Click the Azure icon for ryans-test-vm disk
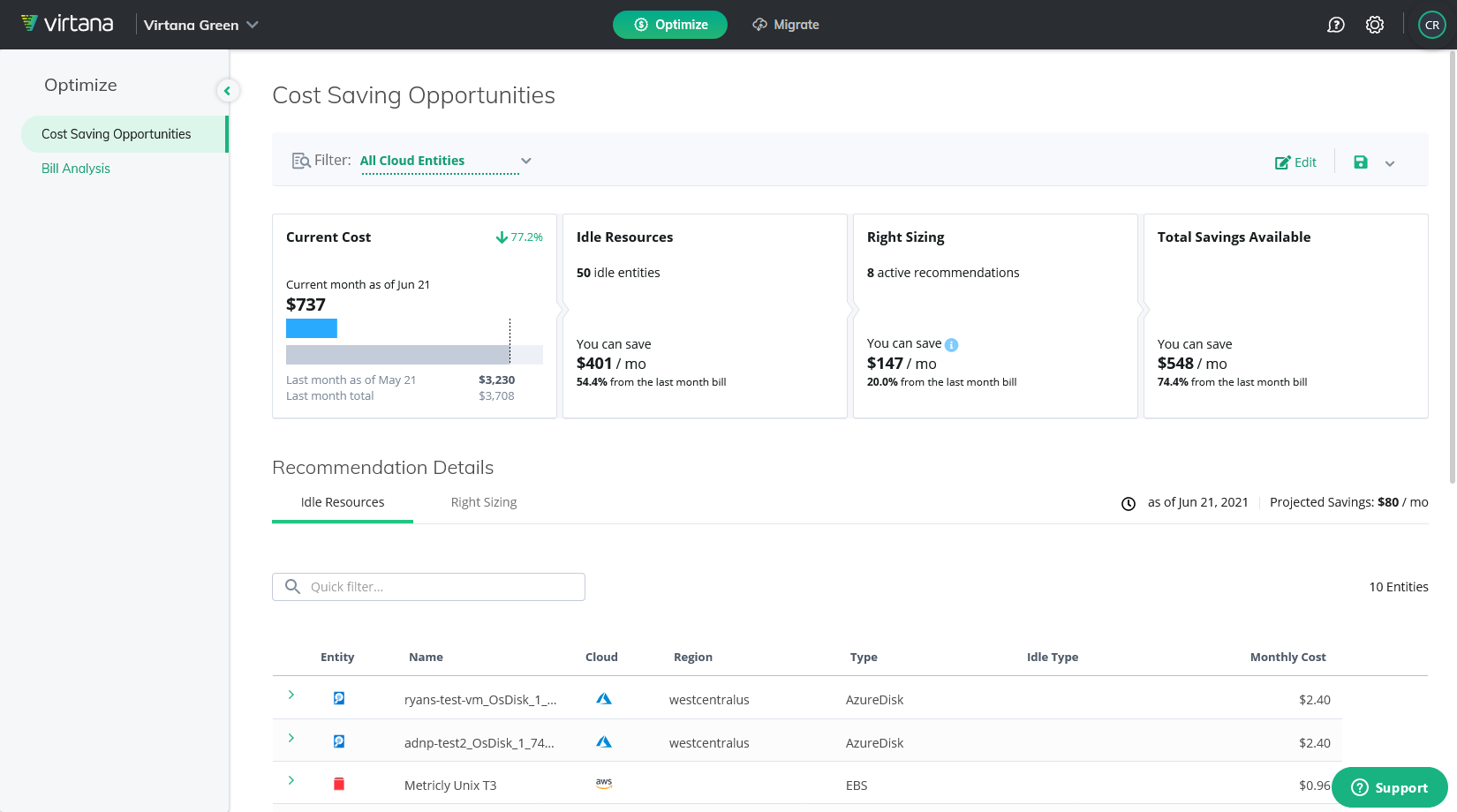This screenshot has height=812, width=1457. click(x=604, y=699)
